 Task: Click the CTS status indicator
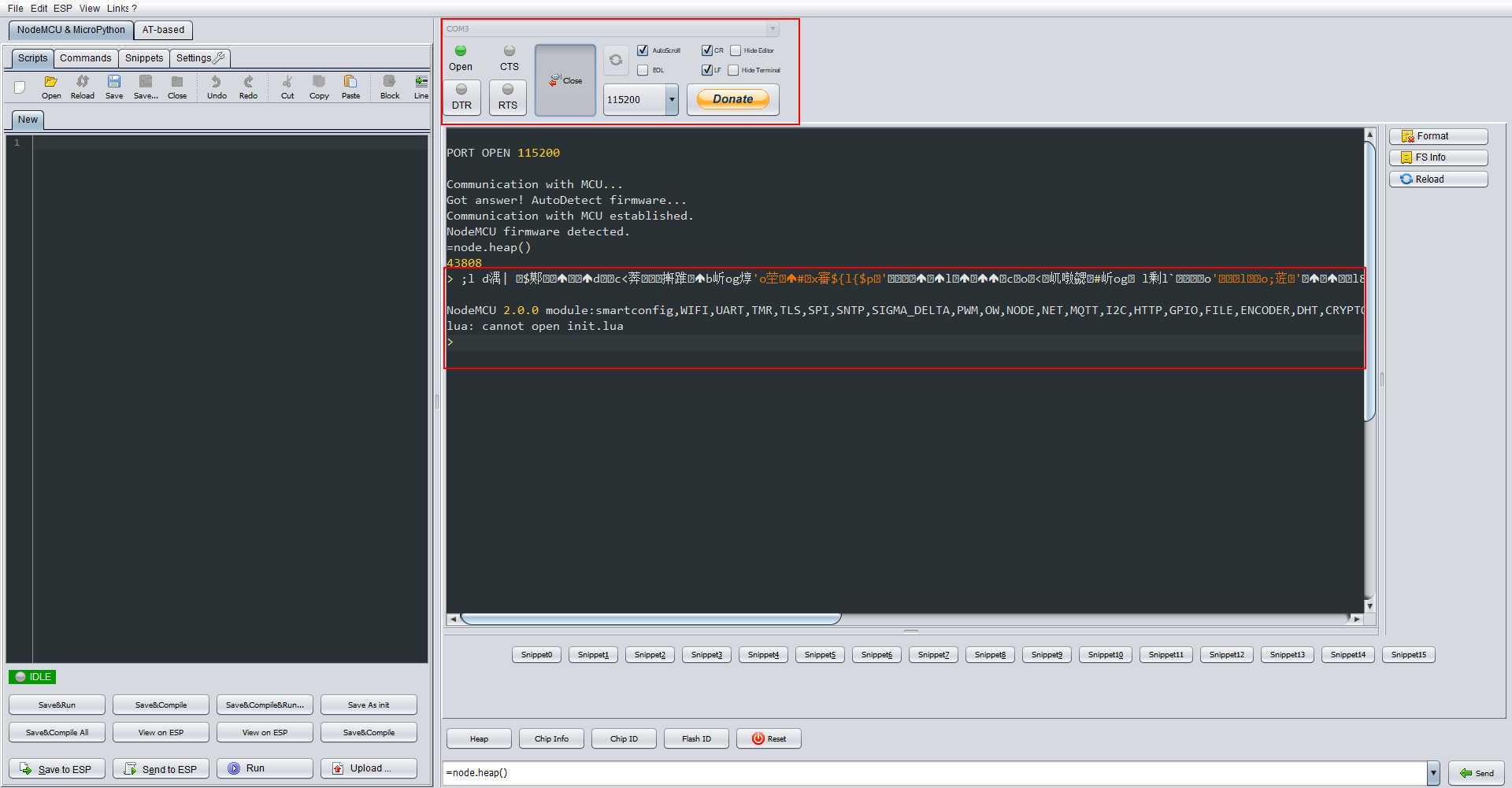[x=510, y=51]
